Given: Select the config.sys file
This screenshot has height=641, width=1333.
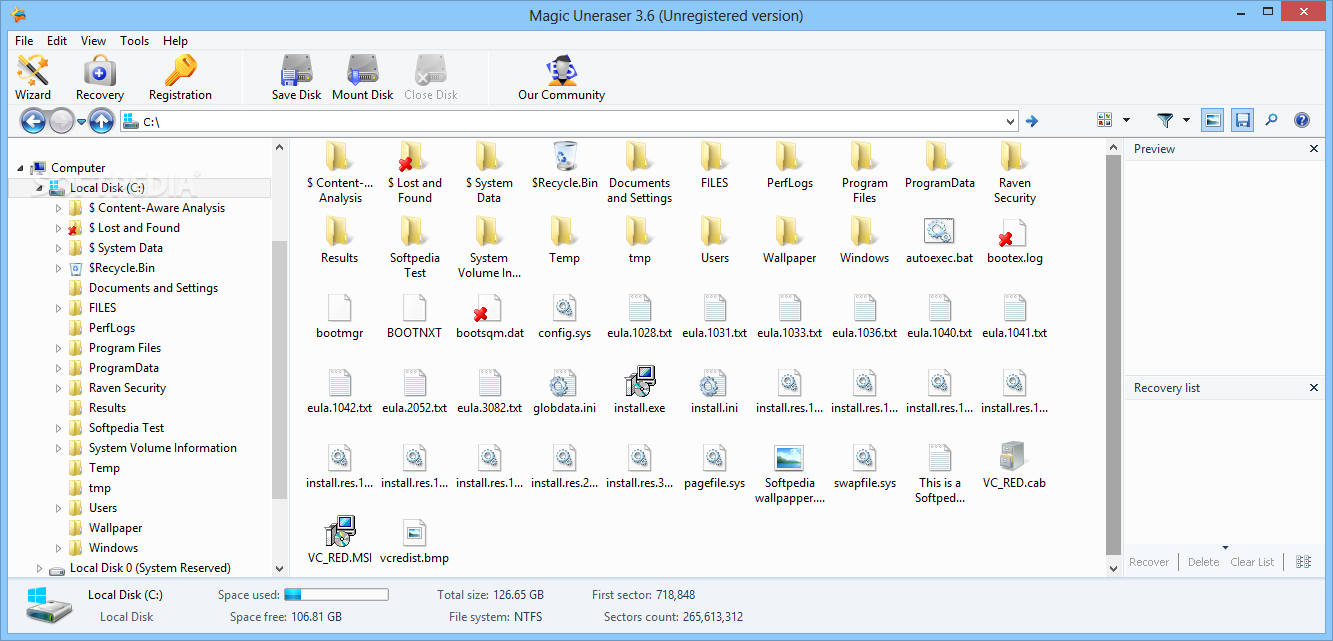Looking at the screenshot, I should coord(564,314).
